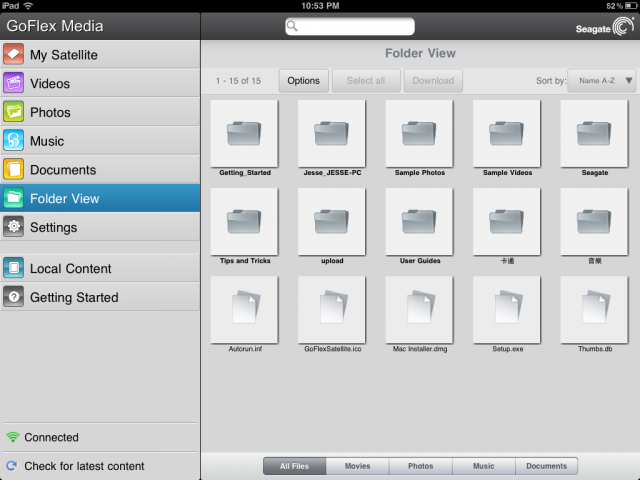Viewport: 640px width, 480px height.
Task: Tap the status bar Wi-Fi icon
Action: 28,6
